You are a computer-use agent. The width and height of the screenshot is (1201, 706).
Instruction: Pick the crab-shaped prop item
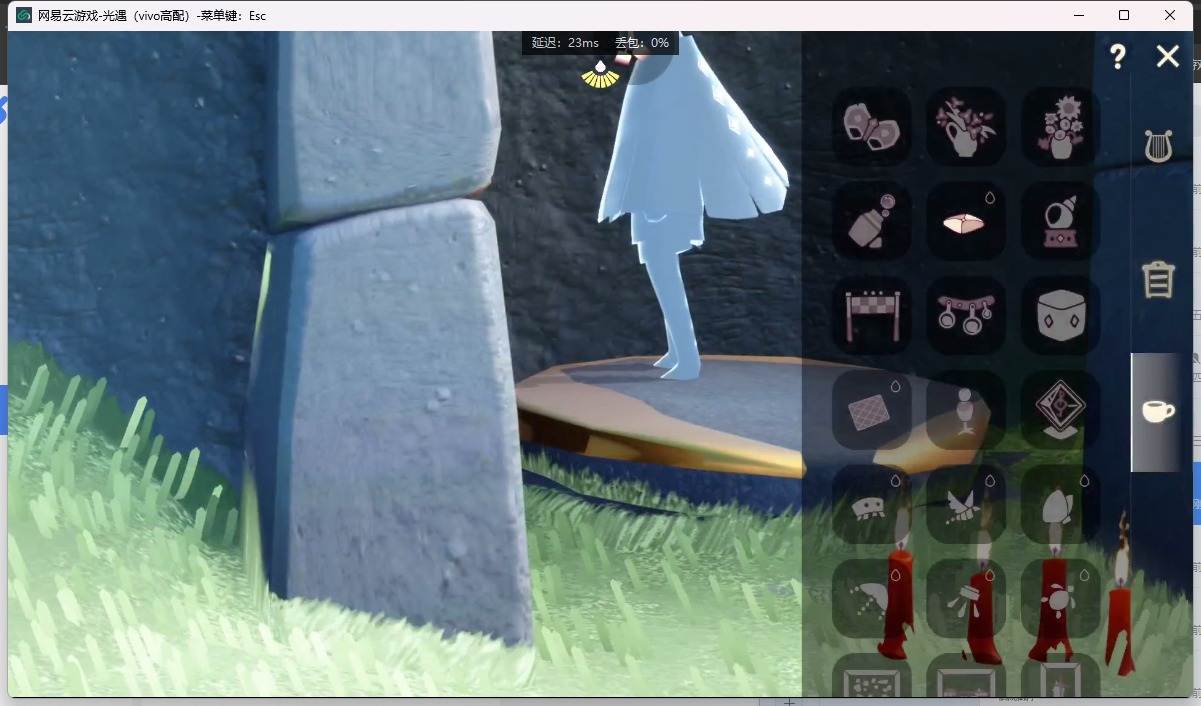(871, 504)
